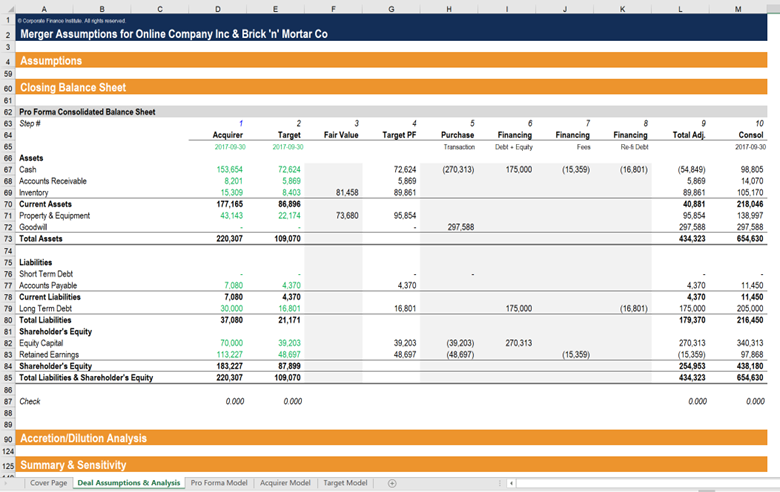Select the Consol column heading

(x=751, y=135)
